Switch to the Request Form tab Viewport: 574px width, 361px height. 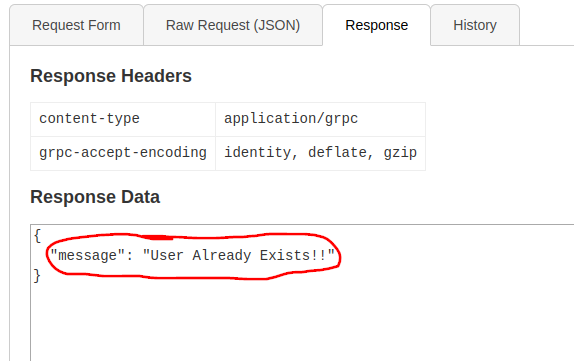click(x=76, y=25)
